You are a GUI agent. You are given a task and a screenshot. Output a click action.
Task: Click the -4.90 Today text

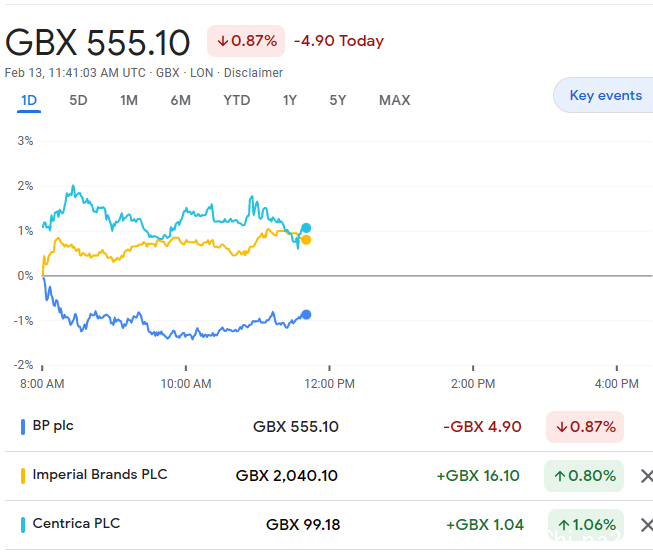339,41
